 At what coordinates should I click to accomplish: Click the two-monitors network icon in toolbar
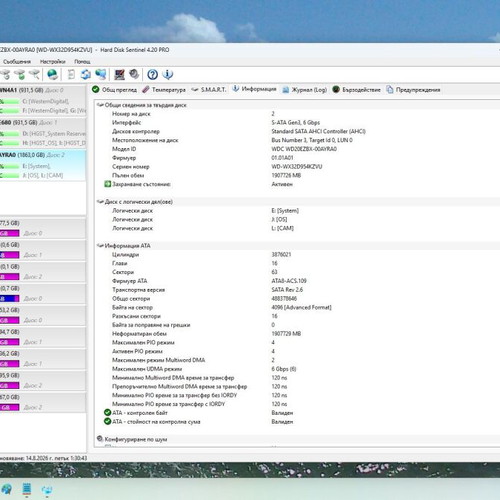coord(101,74)
